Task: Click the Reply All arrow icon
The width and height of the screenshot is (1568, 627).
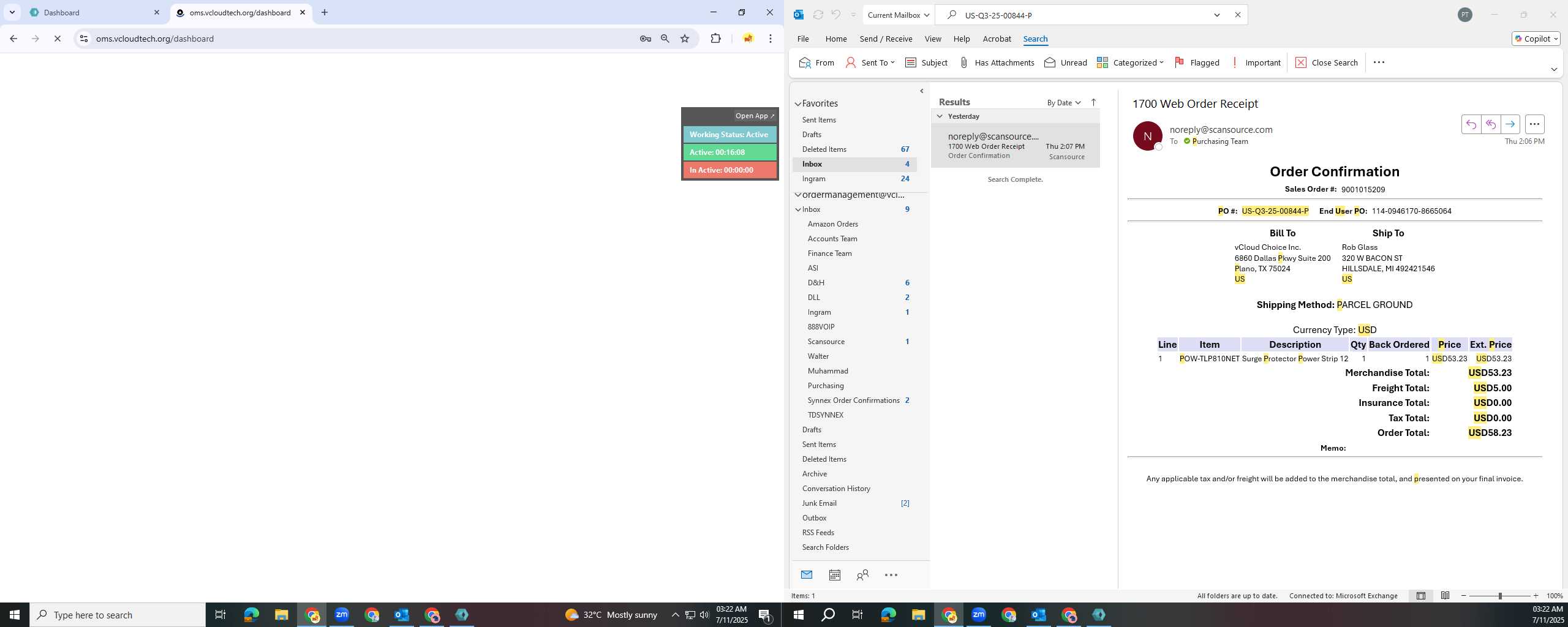Action: tap(1490, 124)
